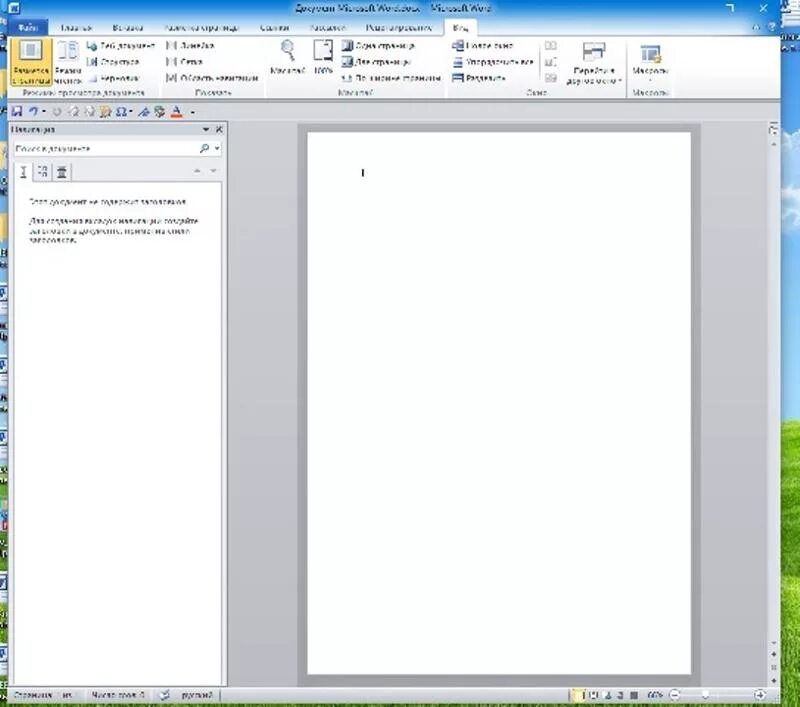
Task: Open the File (Файл) tab
Action: pos(28,28)
